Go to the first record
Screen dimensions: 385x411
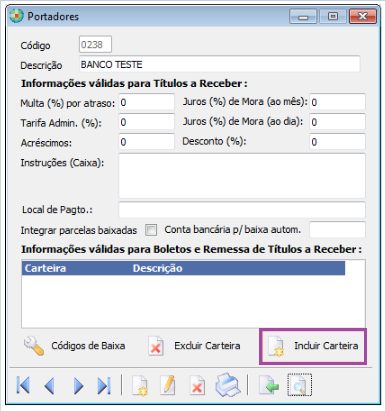pyautogui.click(x=23, y=386)
